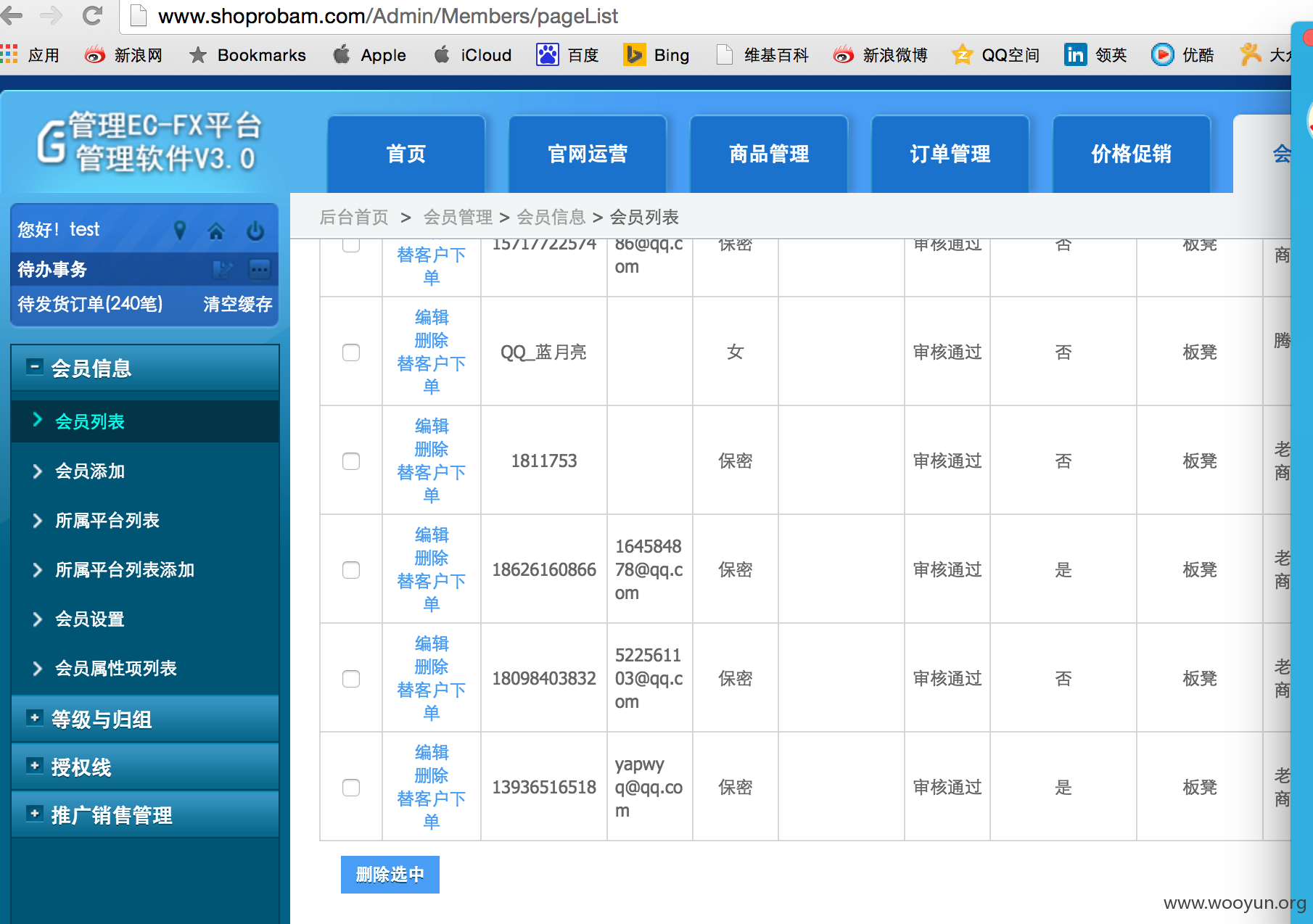Image resolution: width=1313 pixels, height=924 pixels.
Task: Switch to the 商品管理 tab
Action: click(x=769, y=154)
